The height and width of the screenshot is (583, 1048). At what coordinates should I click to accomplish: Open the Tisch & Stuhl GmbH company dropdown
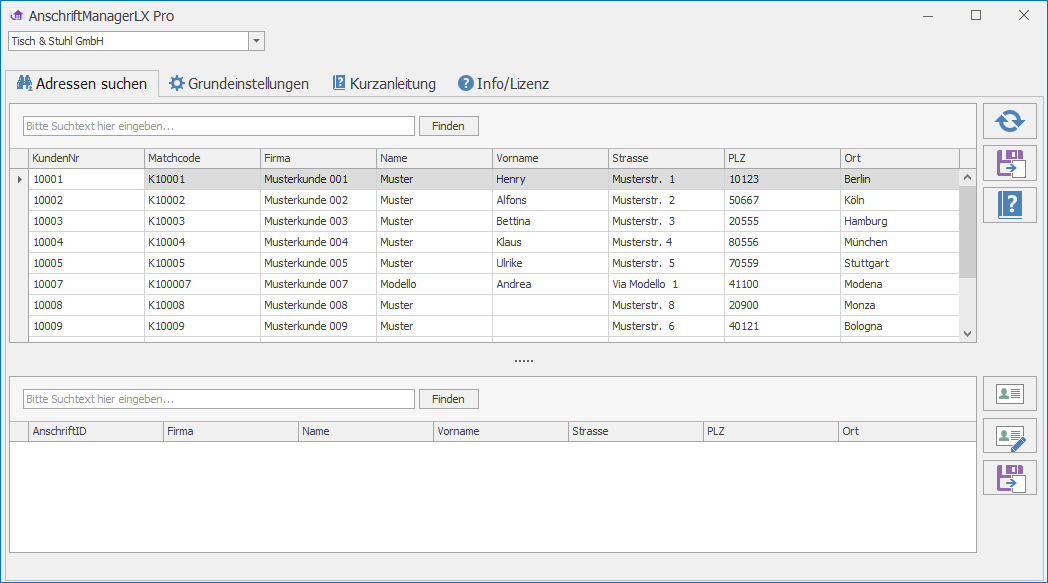[256, 41]
